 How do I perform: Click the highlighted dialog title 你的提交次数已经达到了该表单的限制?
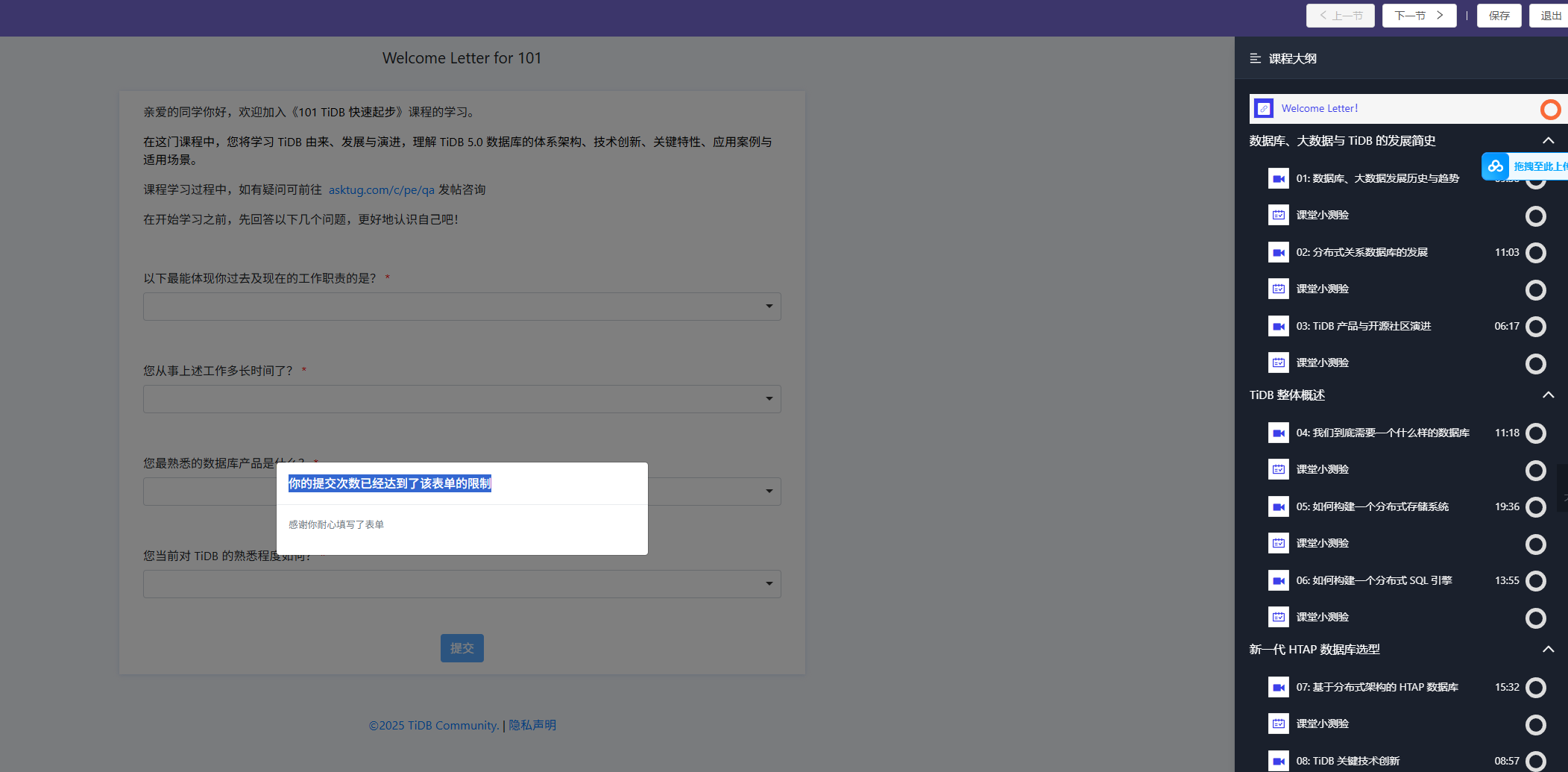pyautogui.click(x=390, y=483)
